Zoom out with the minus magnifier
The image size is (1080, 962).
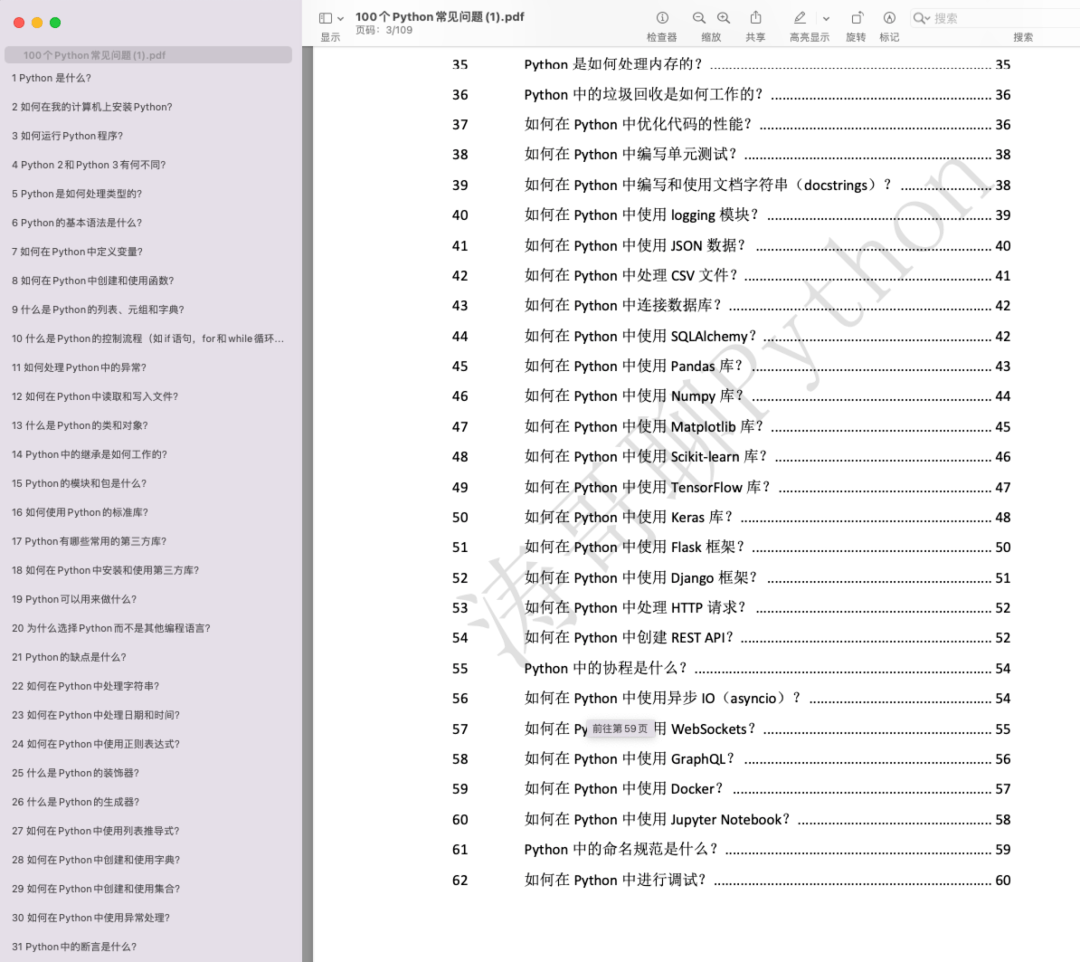pos(698,18)
